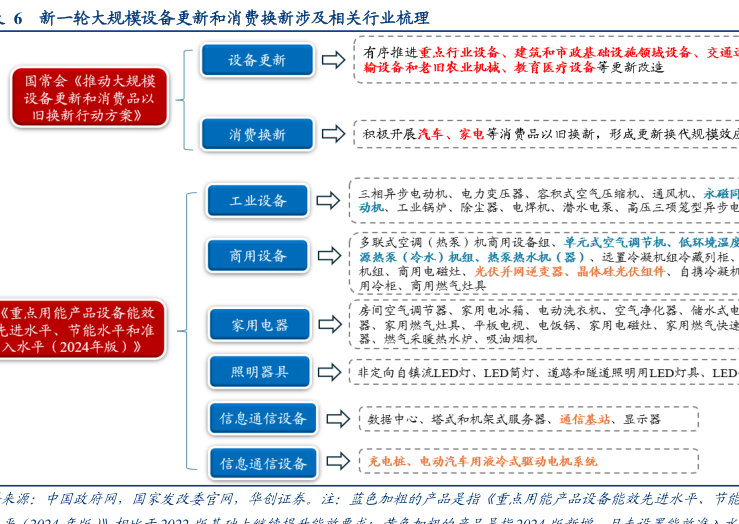Click the blue 商用设备 box
This screenshot has height=524, width=739.
click(258, 256)
